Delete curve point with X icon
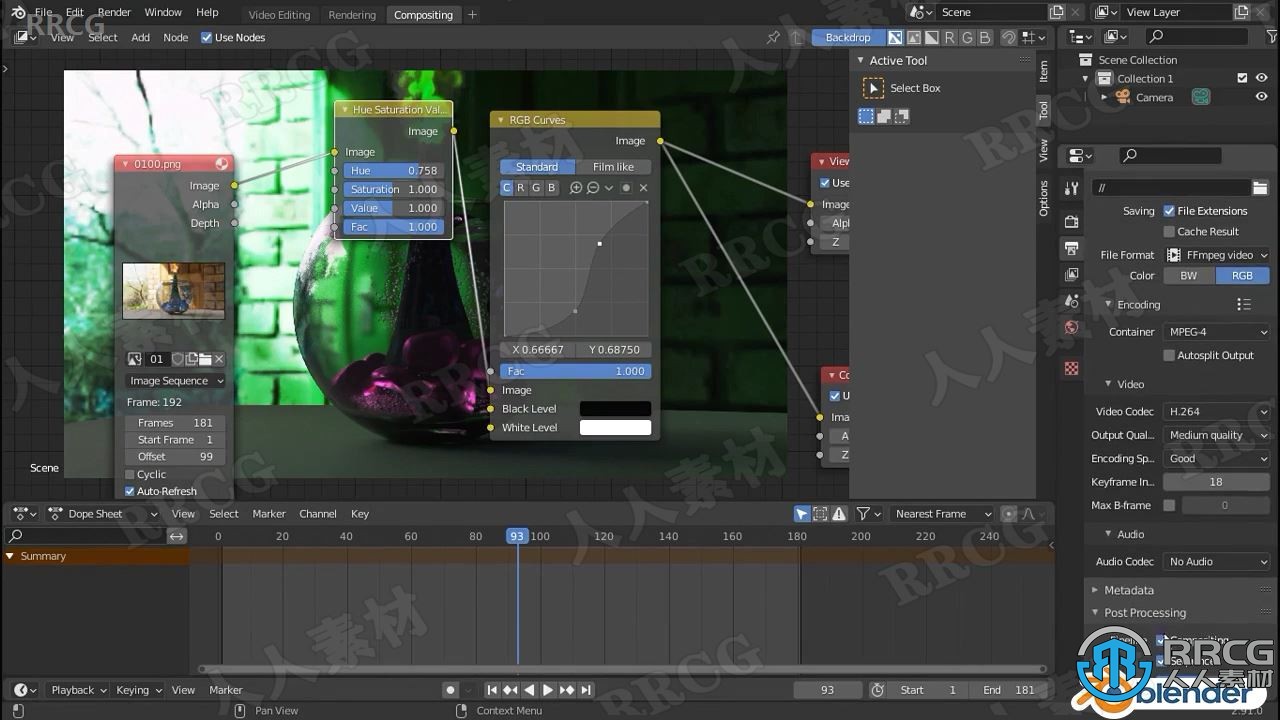1280x720 pixels. click(x=643, y=188)
